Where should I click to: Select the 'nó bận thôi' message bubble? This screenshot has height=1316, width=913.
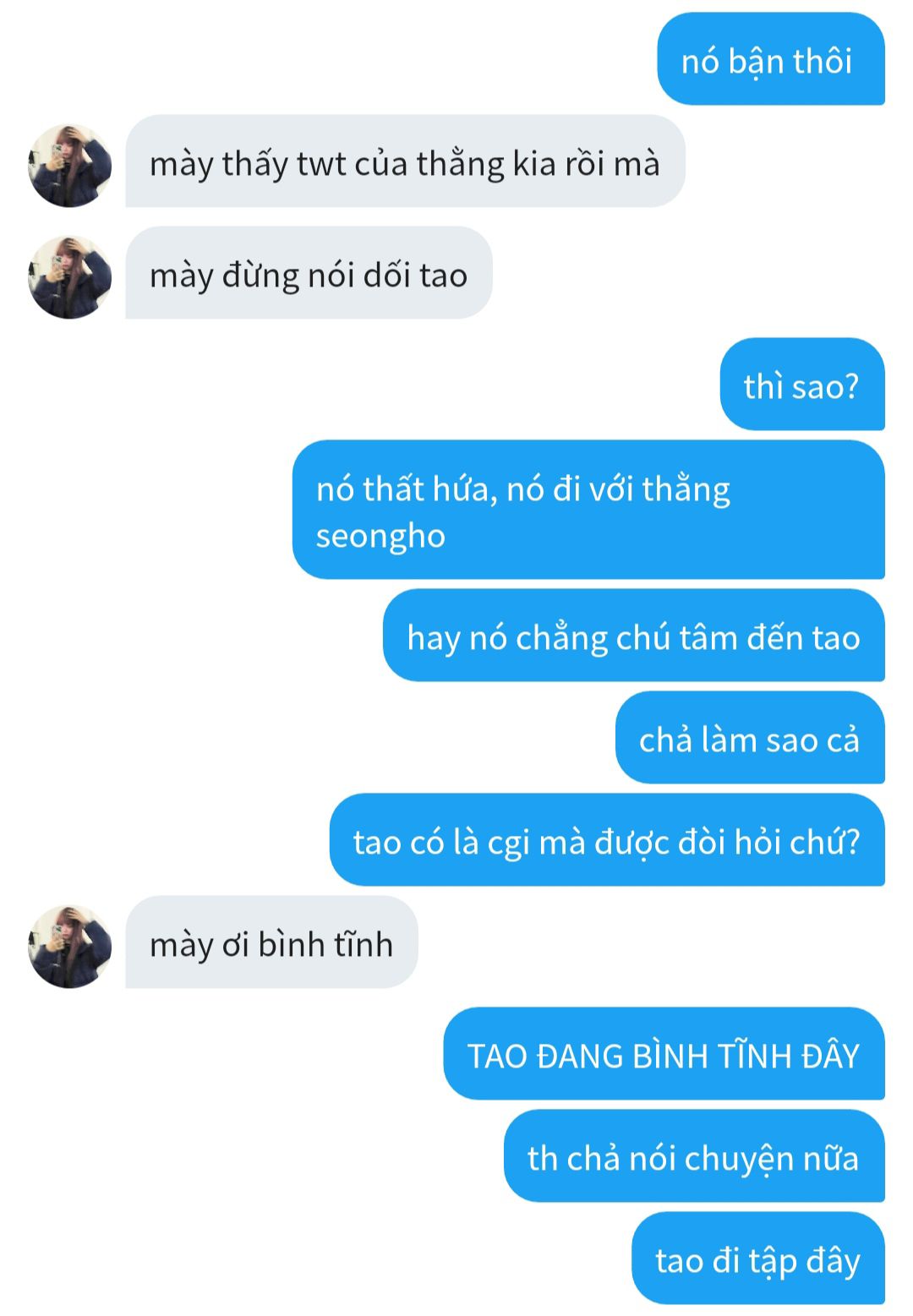coord(771,59)
